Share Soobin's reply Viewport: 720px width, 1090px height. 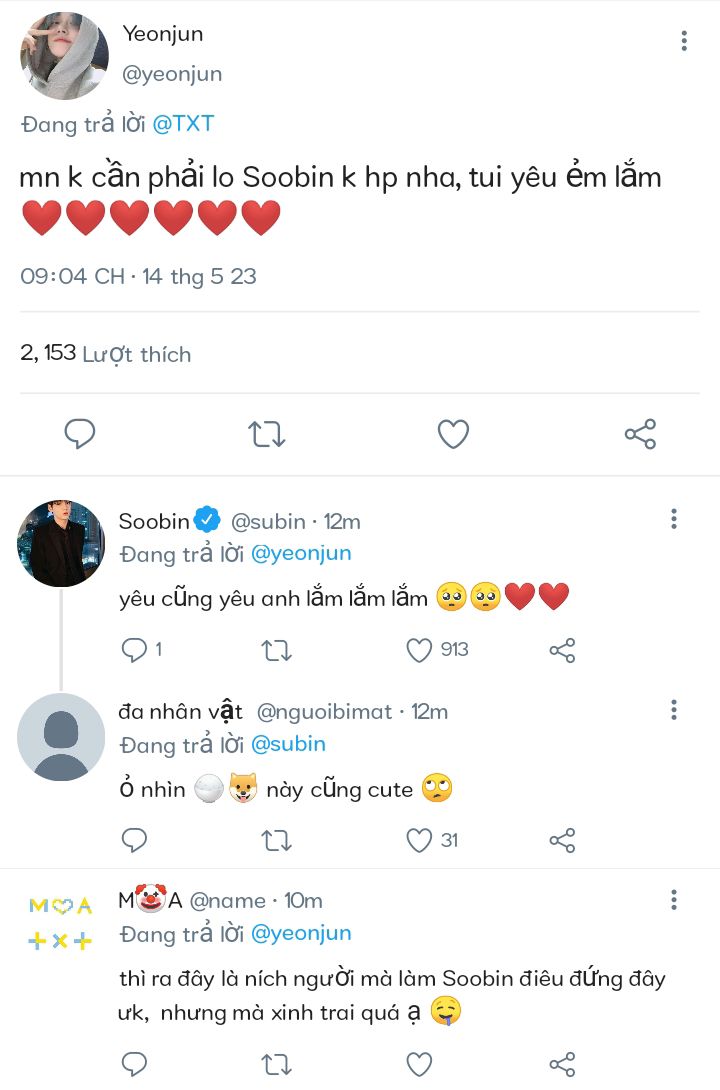tap(562, 651)
